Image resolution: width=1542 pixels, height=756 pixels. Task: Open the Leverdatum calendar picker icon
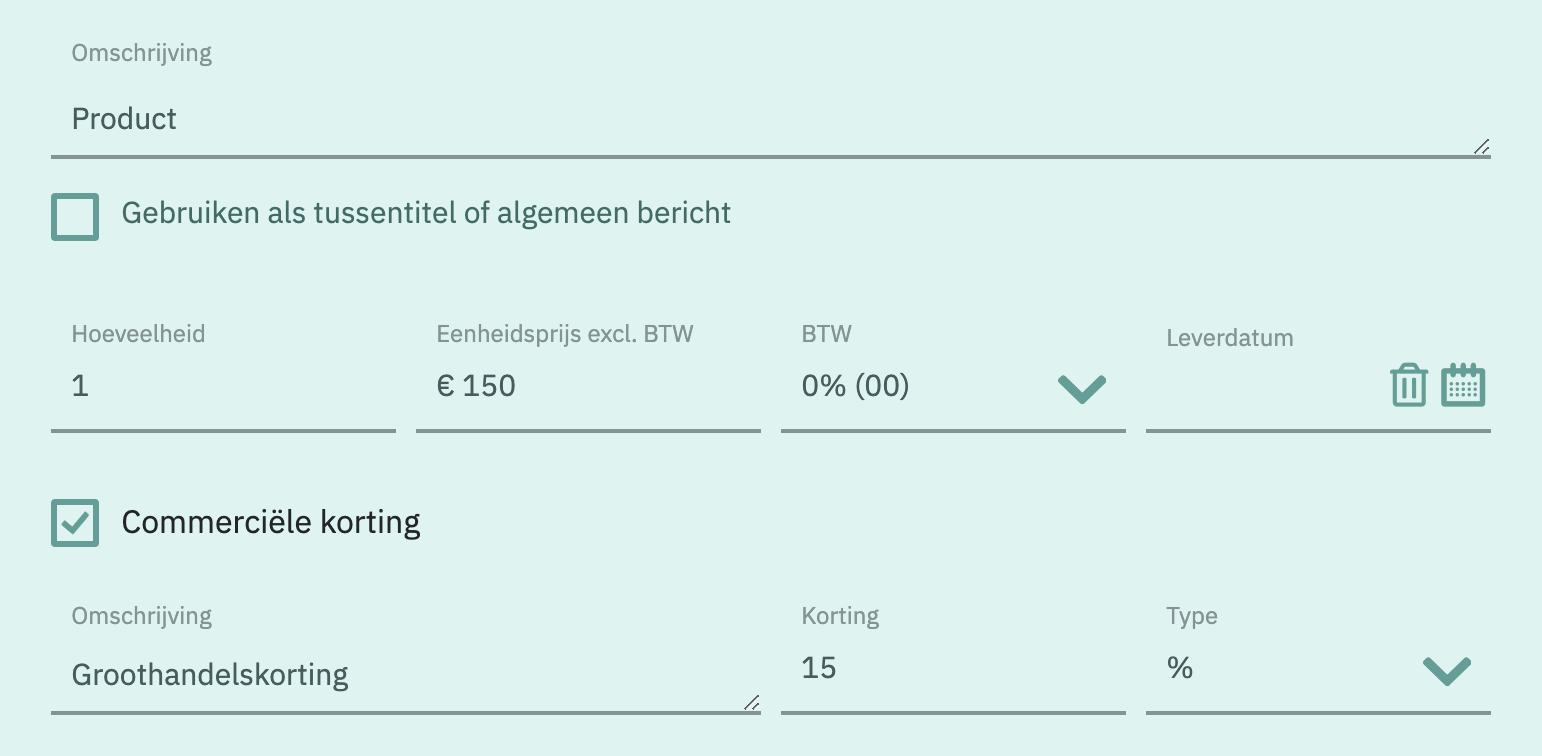[1463, 385]
